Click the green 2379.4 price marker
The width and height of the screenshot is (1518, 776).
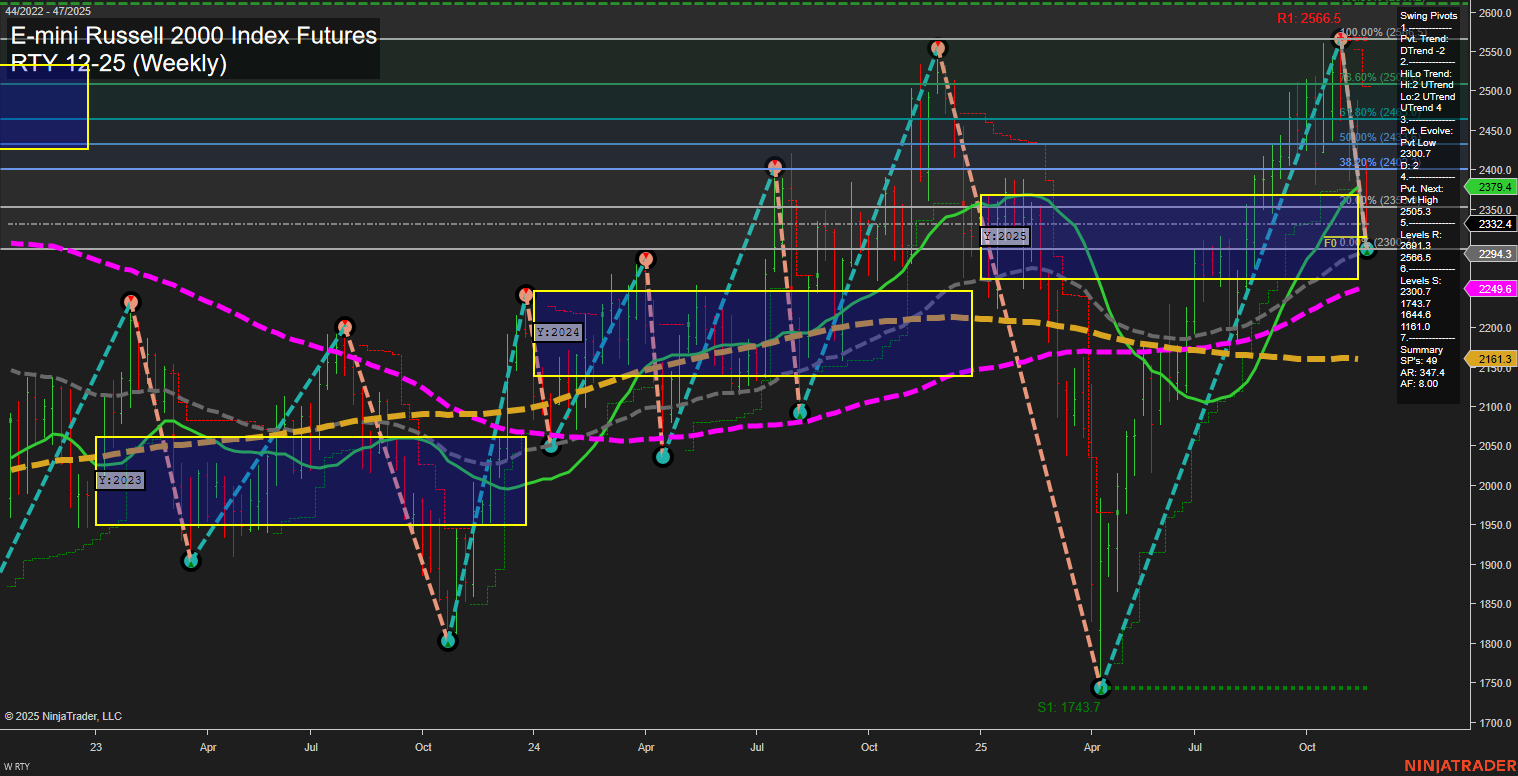1490,187
